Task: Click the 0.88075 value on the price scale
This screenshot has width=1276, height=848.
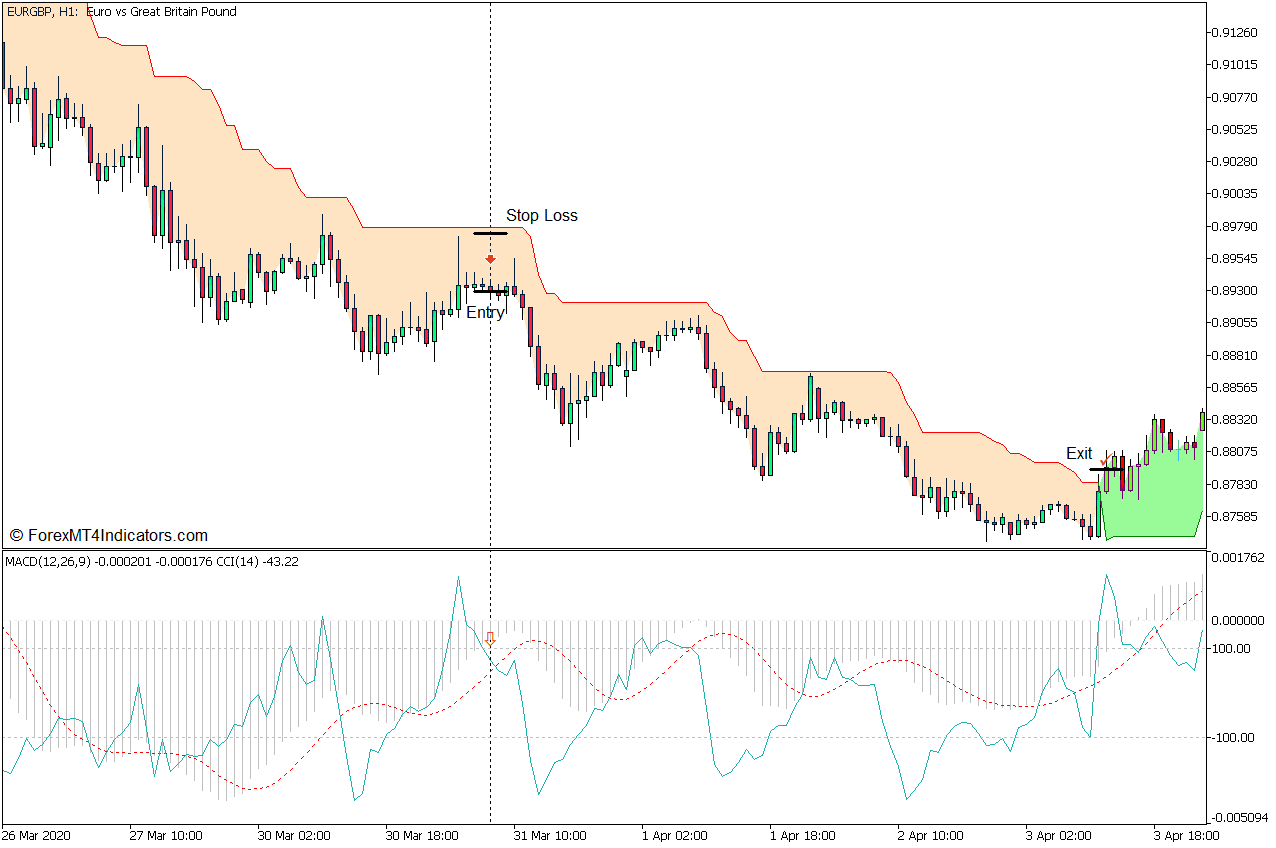Action: (x=1234, y=451)
